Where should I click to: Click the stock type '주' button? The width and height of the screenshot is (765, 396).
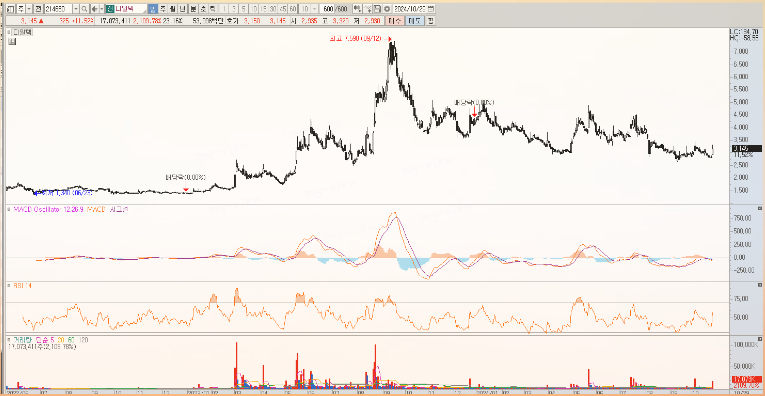tap(21, 9)
